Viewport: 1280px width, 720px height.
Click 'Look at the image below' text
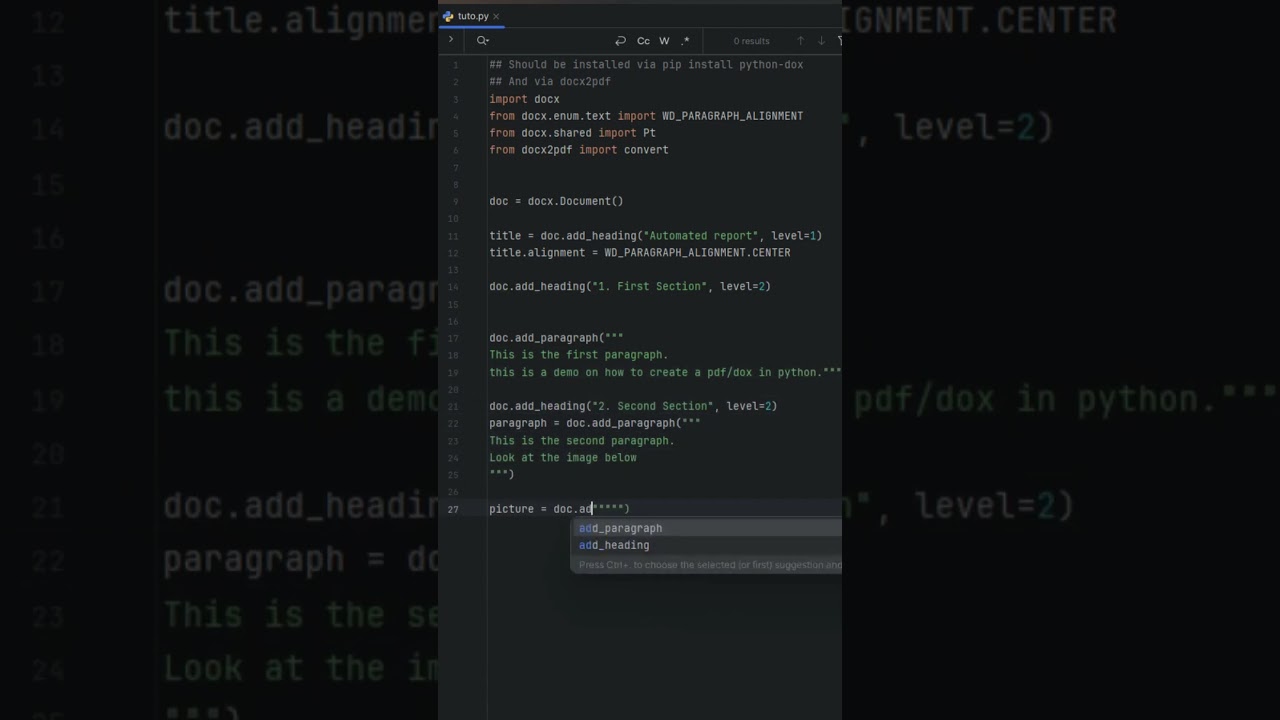(x=563, y=458)
